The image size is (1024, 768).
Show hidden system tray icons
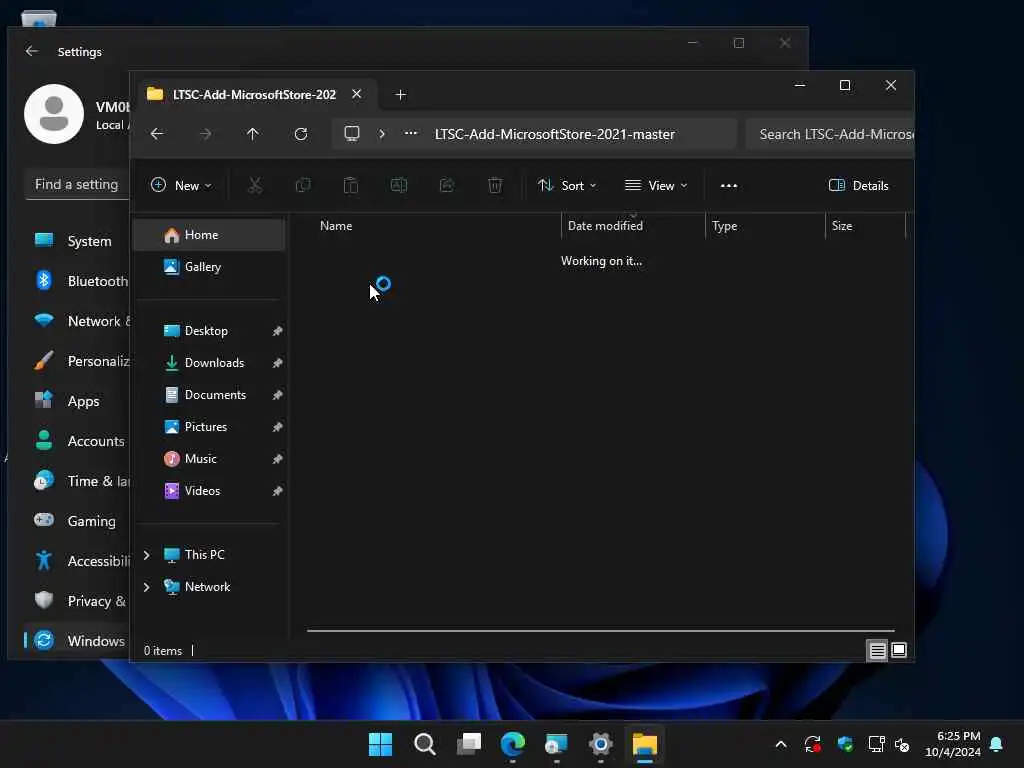(781, 744)
